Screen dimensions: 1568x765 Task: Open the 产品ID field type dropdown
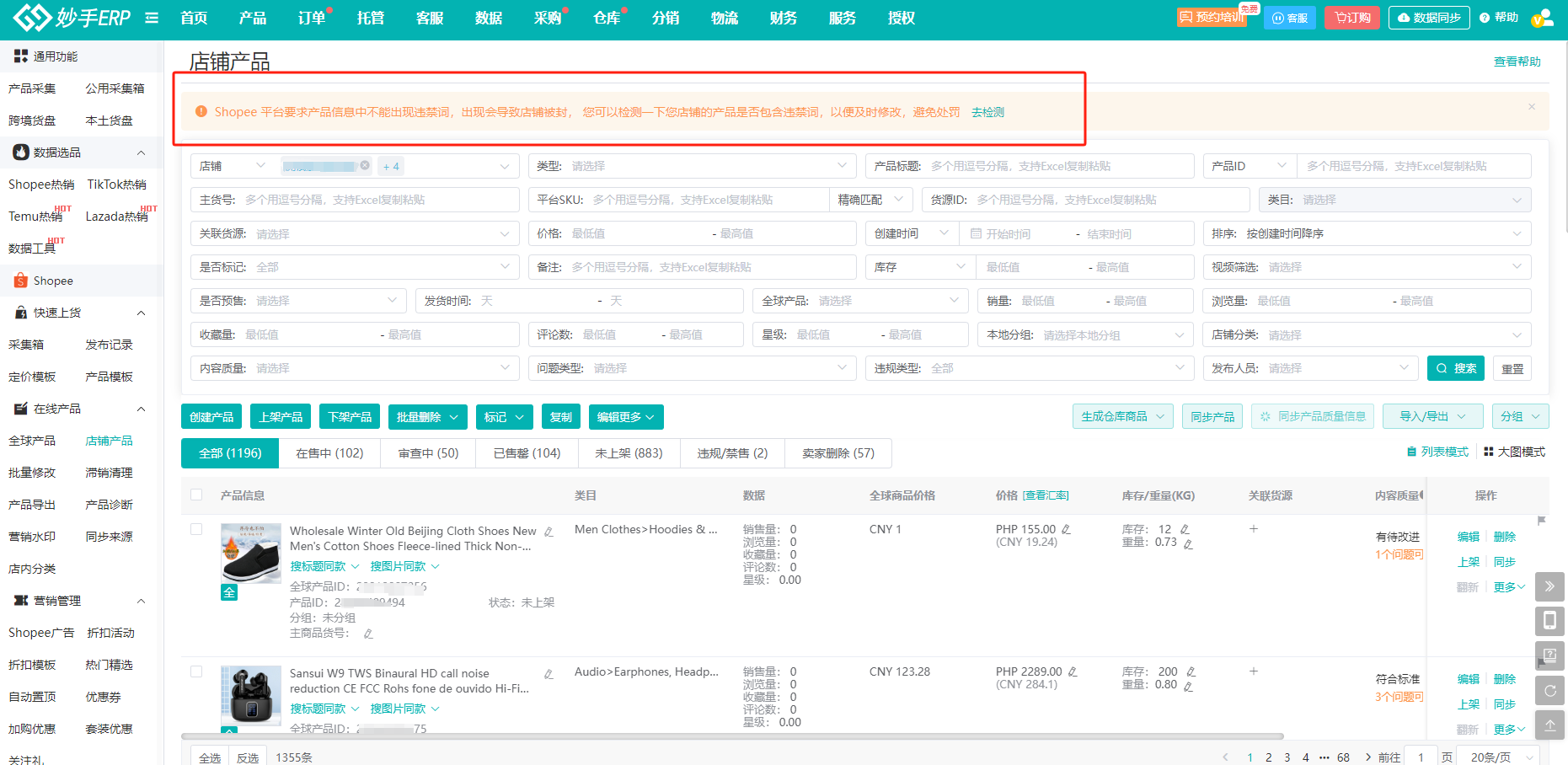click(1250, 166)
